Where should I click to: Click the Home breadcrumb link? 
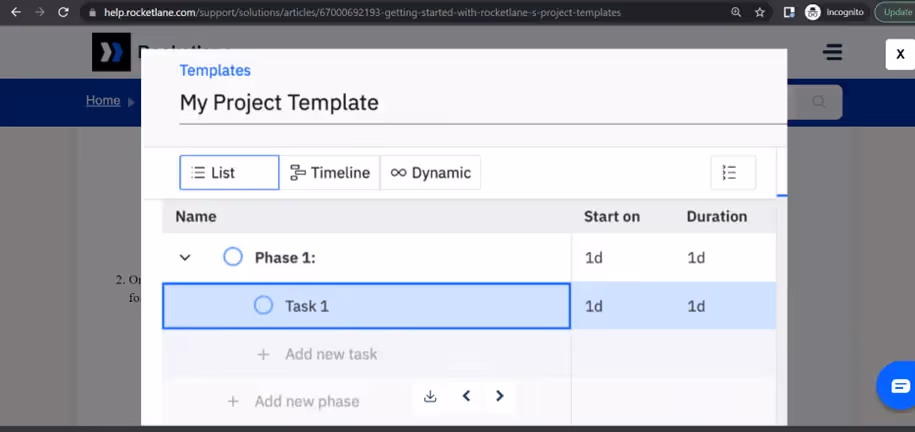[103, 100]
